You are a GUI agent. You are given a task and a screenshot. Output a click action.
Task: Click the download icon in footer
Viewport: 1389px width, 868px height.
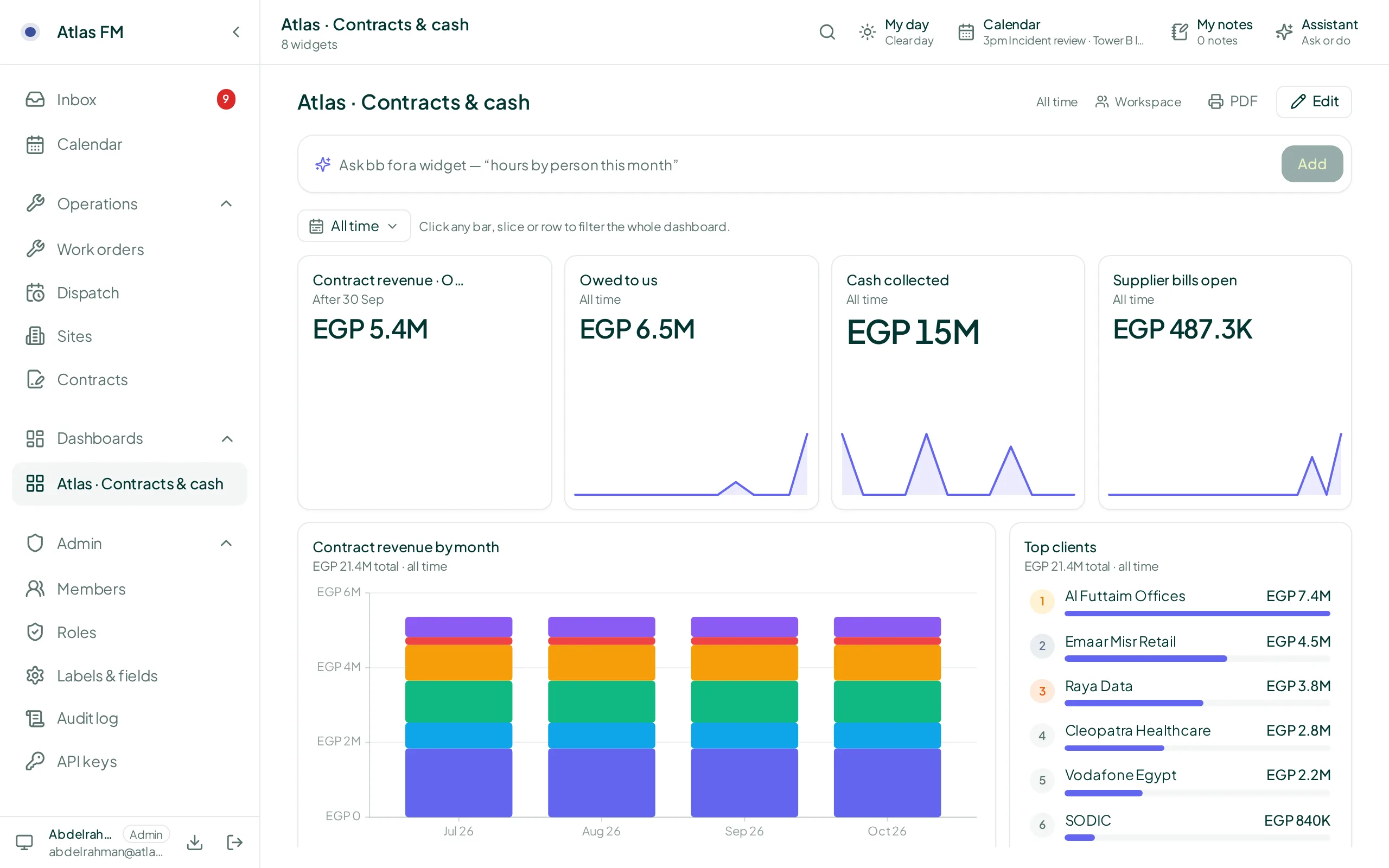point(195,842)
